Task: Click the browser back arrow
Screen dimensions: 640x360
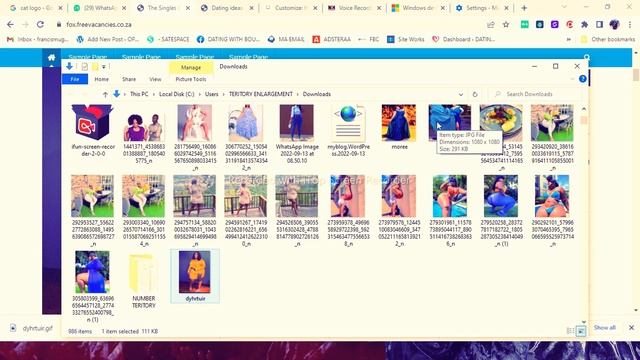Action: [x=10, y=24]
